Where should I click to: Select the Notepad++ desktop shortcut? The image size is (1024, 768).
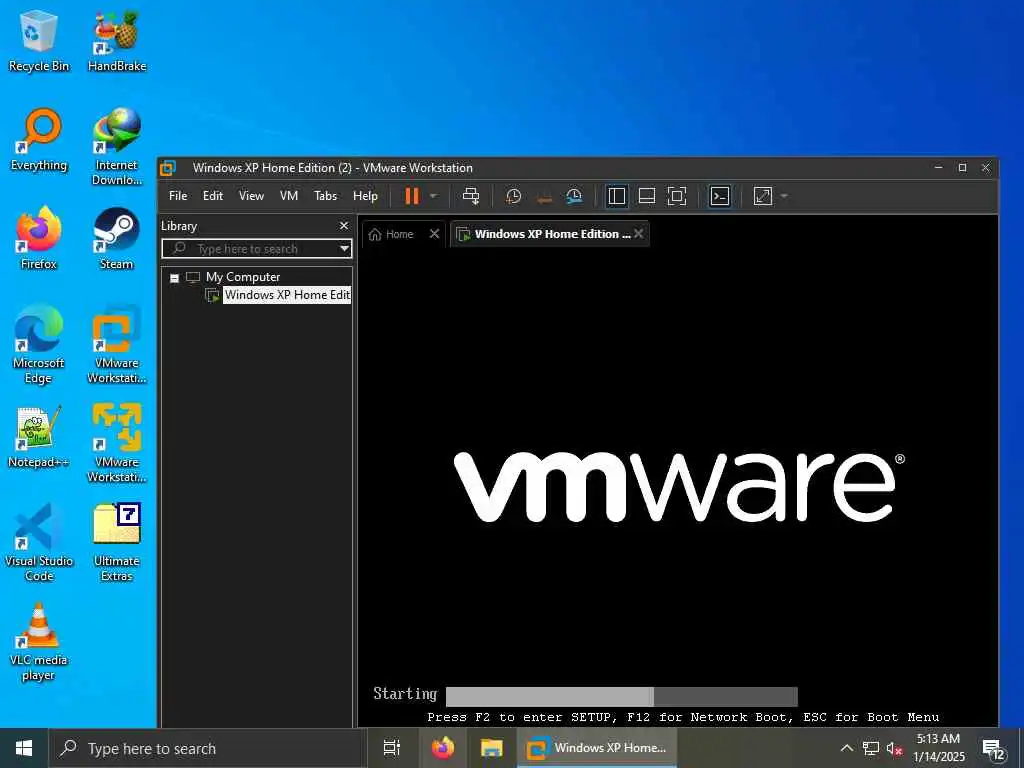point(39,436)
